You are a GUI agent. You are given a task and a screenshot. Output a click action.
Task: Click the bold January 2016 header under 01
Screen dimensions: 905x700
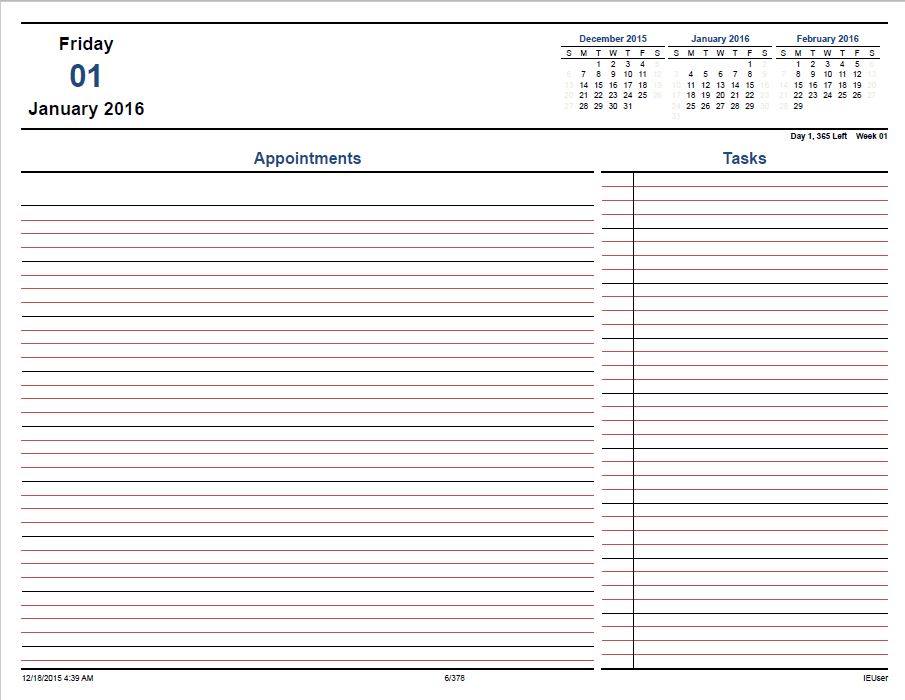coord(86,108)
